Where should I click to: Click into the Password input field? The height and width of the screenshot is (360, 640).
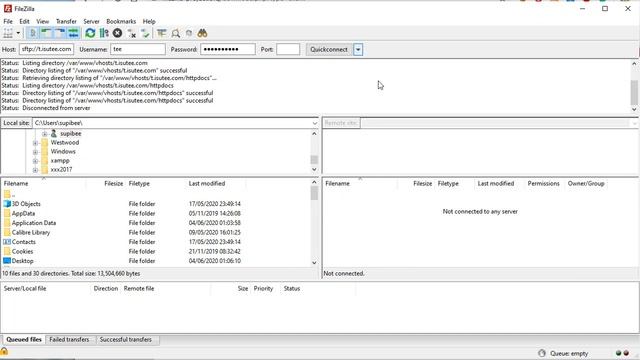[x=228, y=49]
